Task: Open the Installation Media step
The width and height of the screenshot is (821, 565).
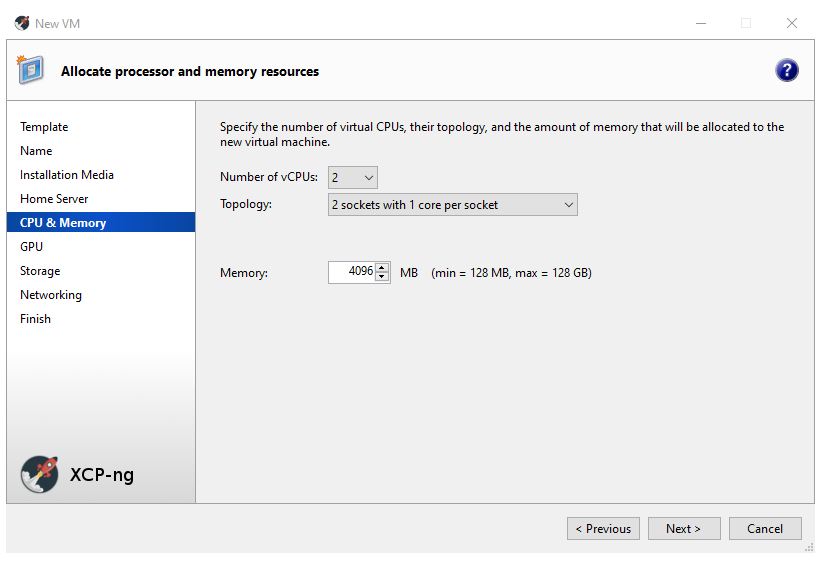Action: coord(67,175)
